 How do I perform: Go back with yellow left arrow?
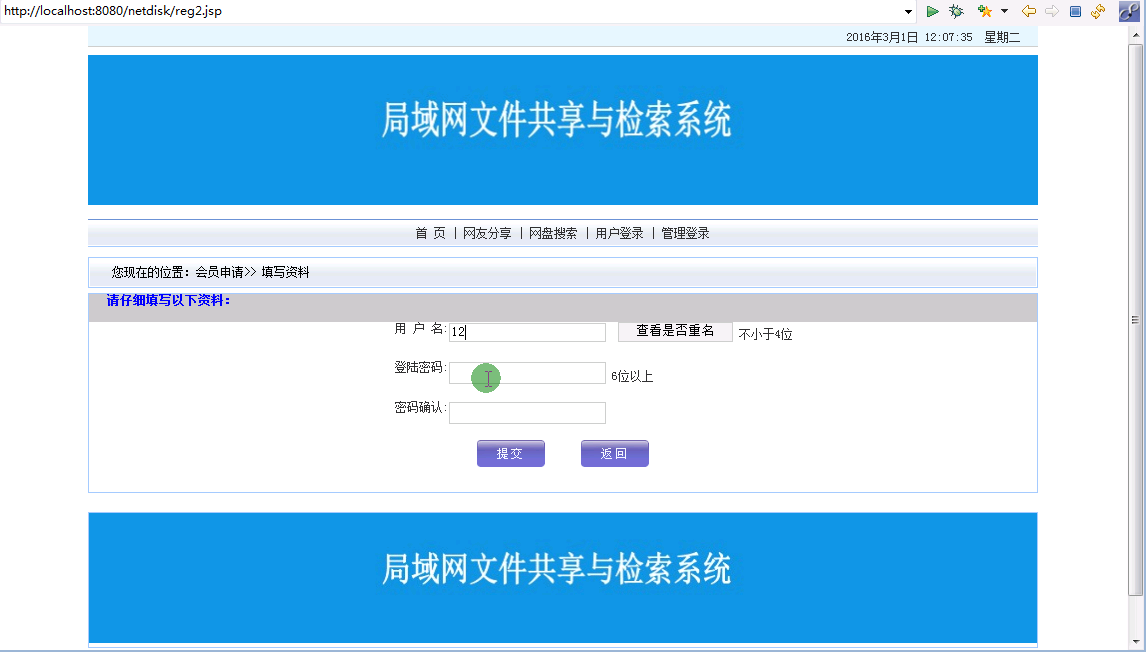[x=1028, y=12]
